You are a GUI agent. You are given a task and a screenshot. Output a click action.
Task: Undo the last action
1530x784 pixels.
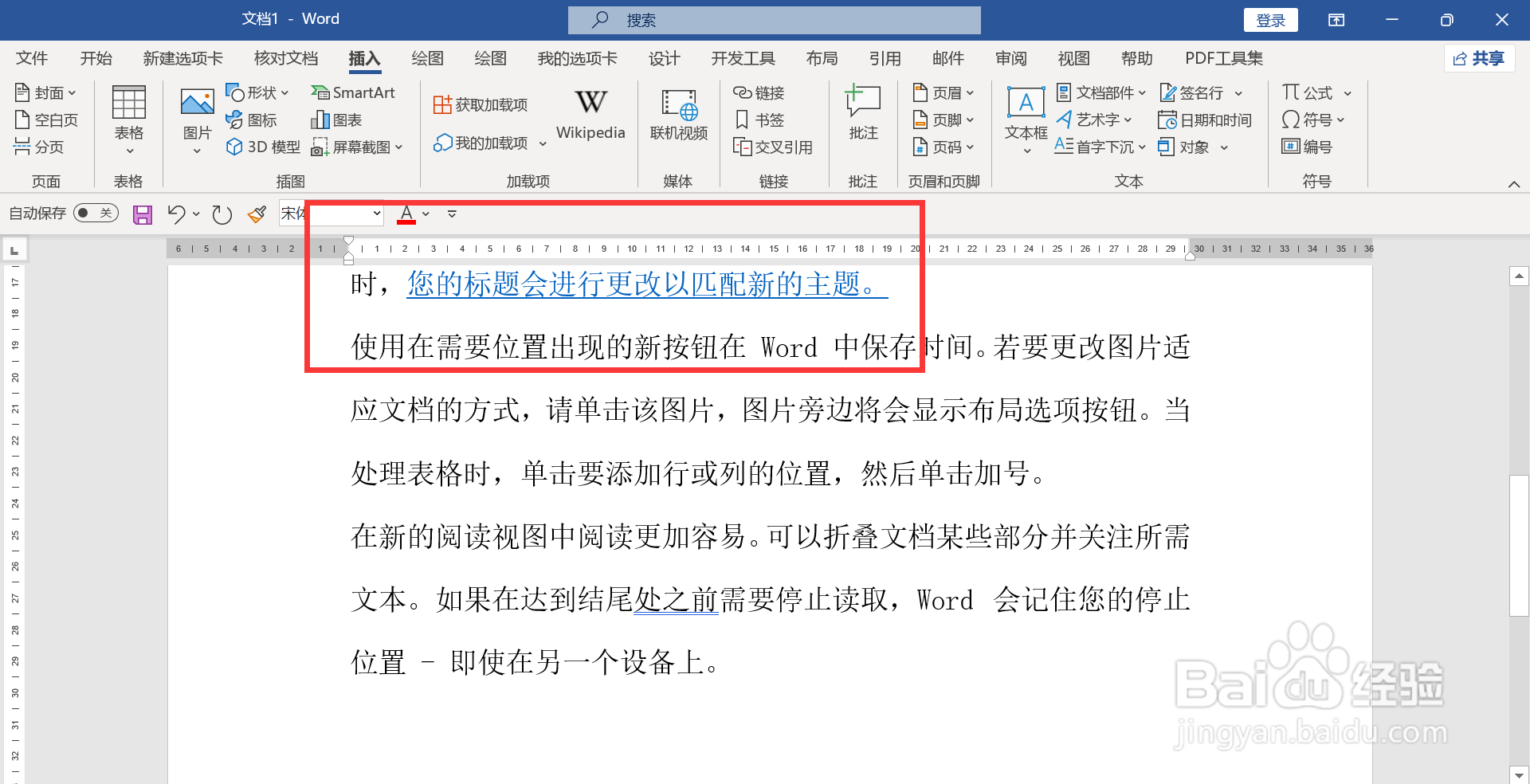(176, 214)
